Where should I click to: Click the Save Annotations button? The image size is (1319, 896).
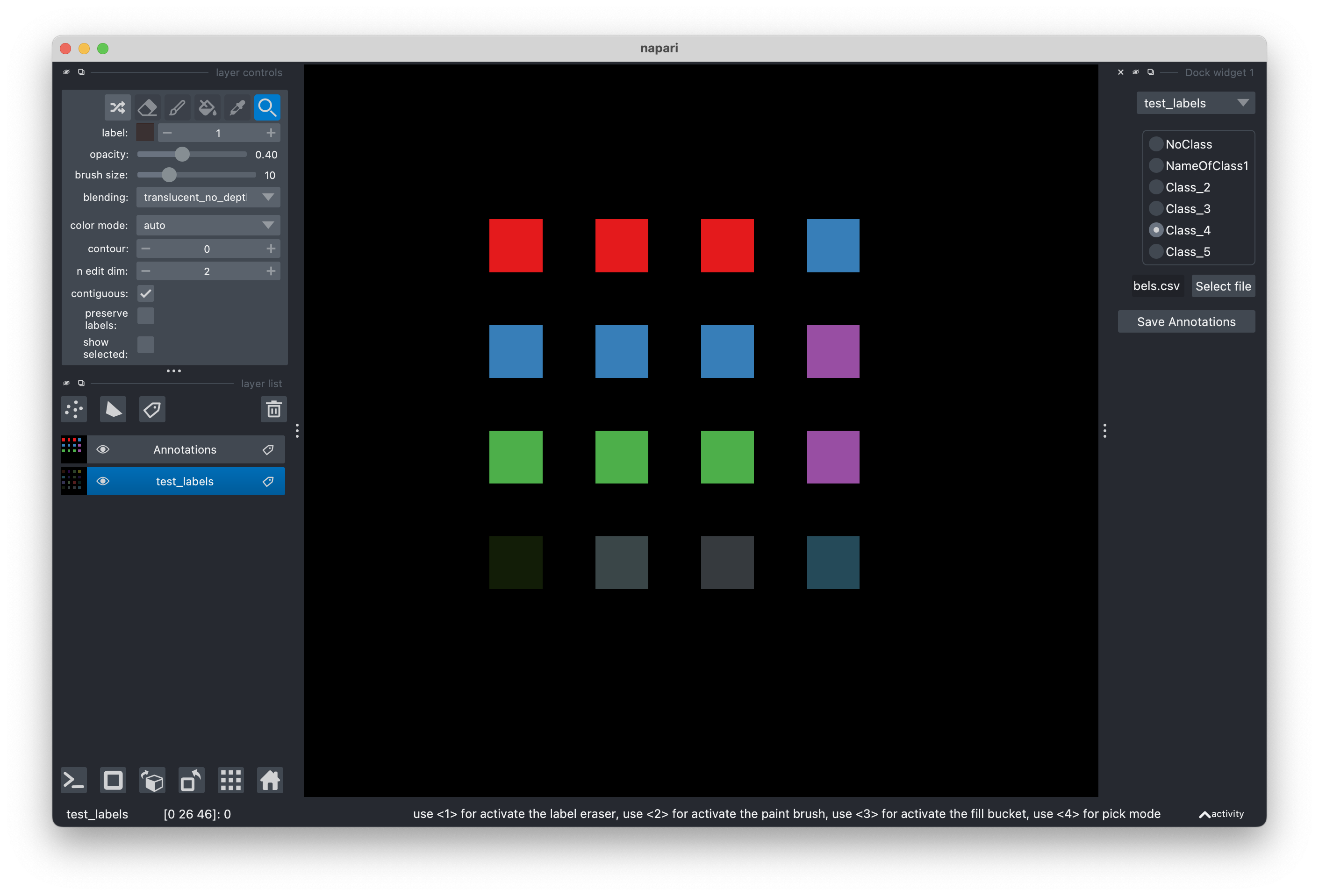point(1186,321)
